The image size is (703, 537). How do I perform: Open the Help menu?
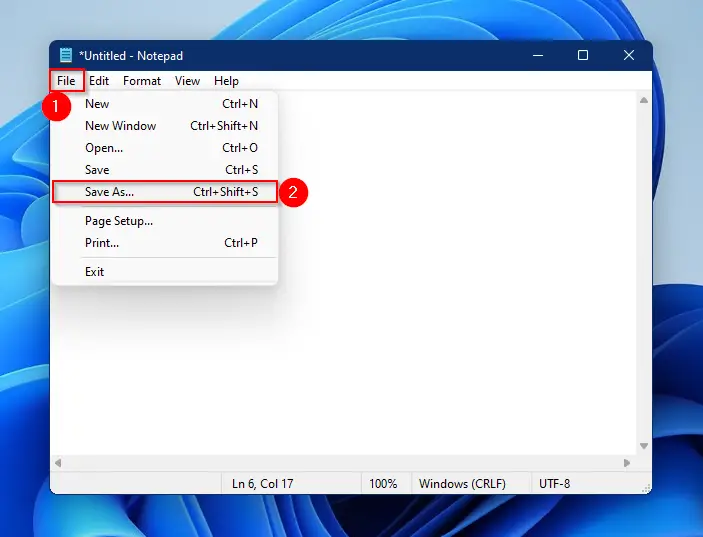(x=226, y=81)
